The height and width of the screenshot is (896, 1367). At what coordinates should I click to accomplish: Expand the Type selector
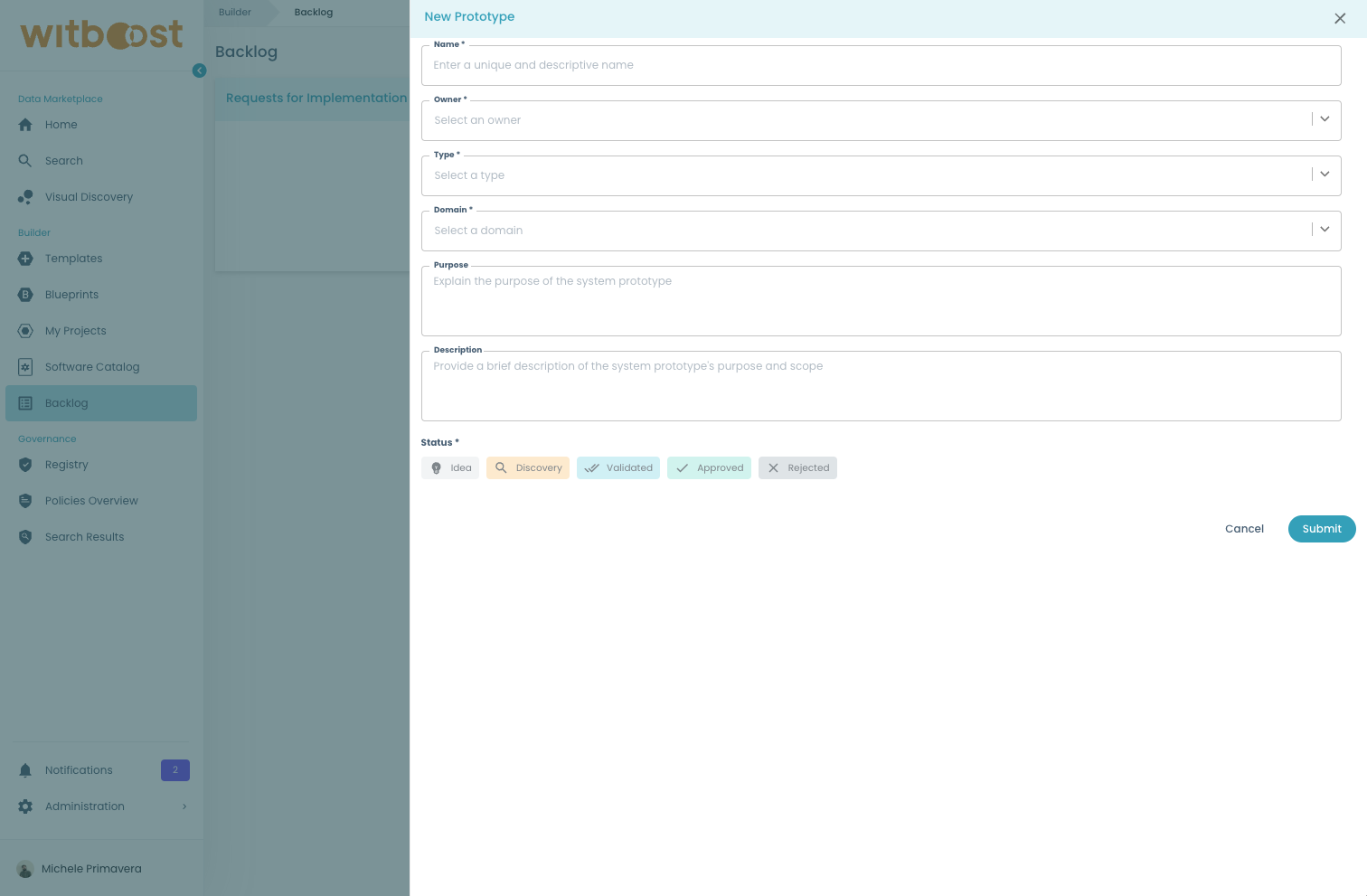point(1325,174)
